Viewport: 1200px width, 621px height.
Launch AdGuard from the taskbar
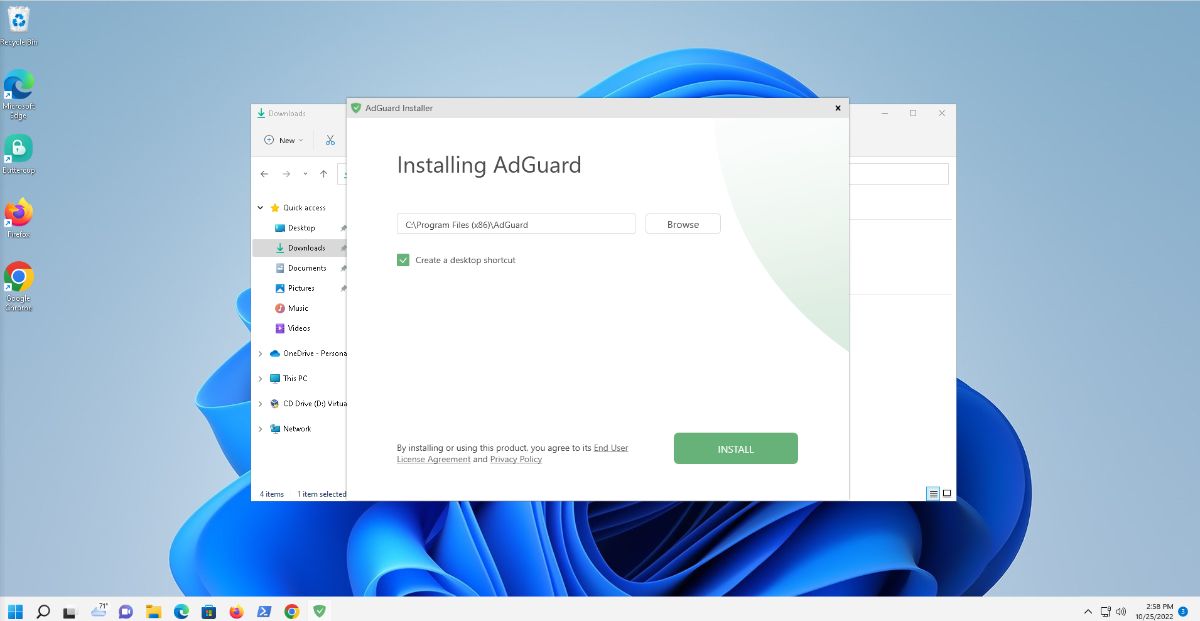click(x=319, y=609)
